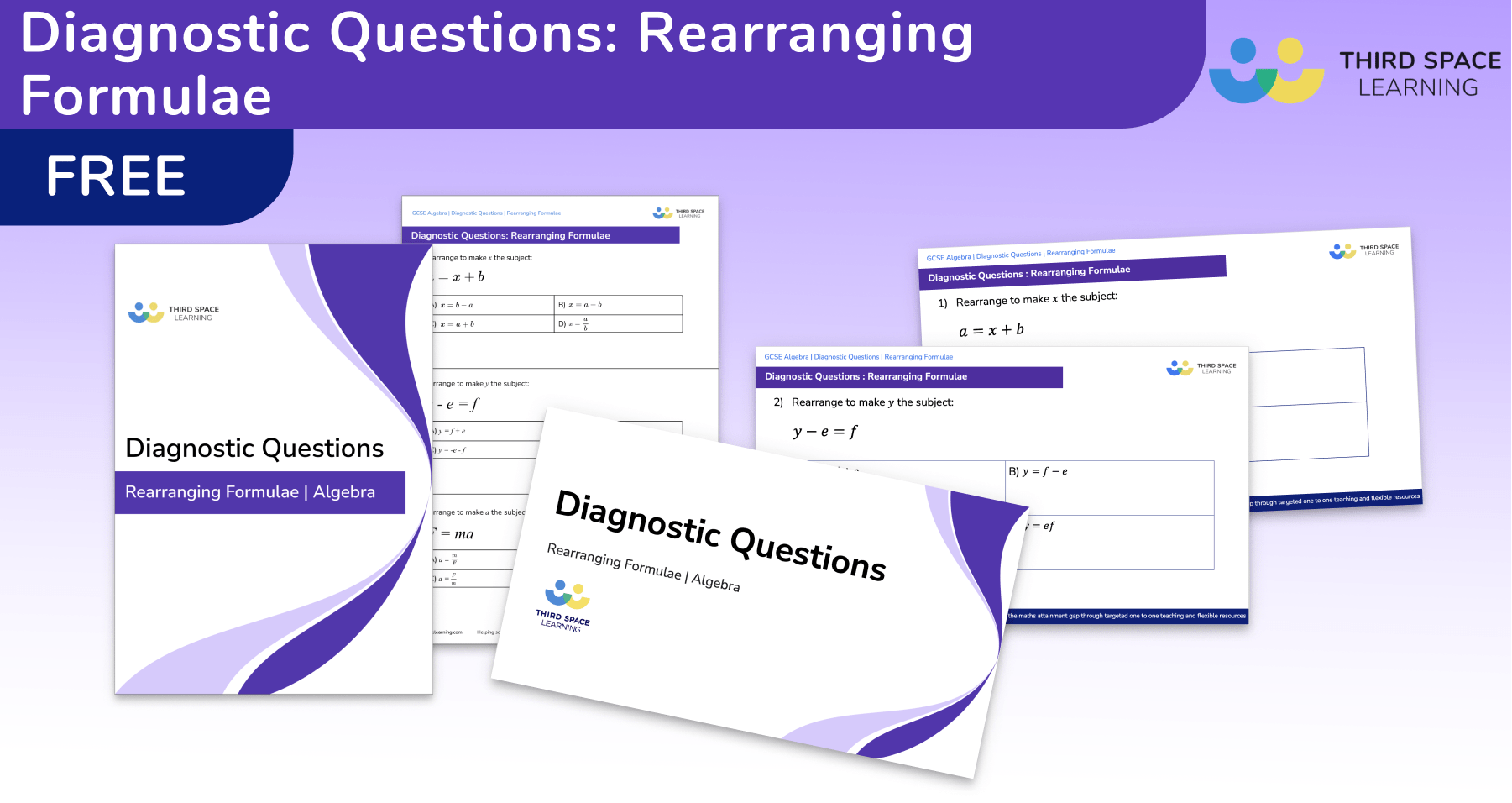The image size is (1512, 803).
Task: Click the logo on the tilted slide
Action: click(x=565, y=605)
